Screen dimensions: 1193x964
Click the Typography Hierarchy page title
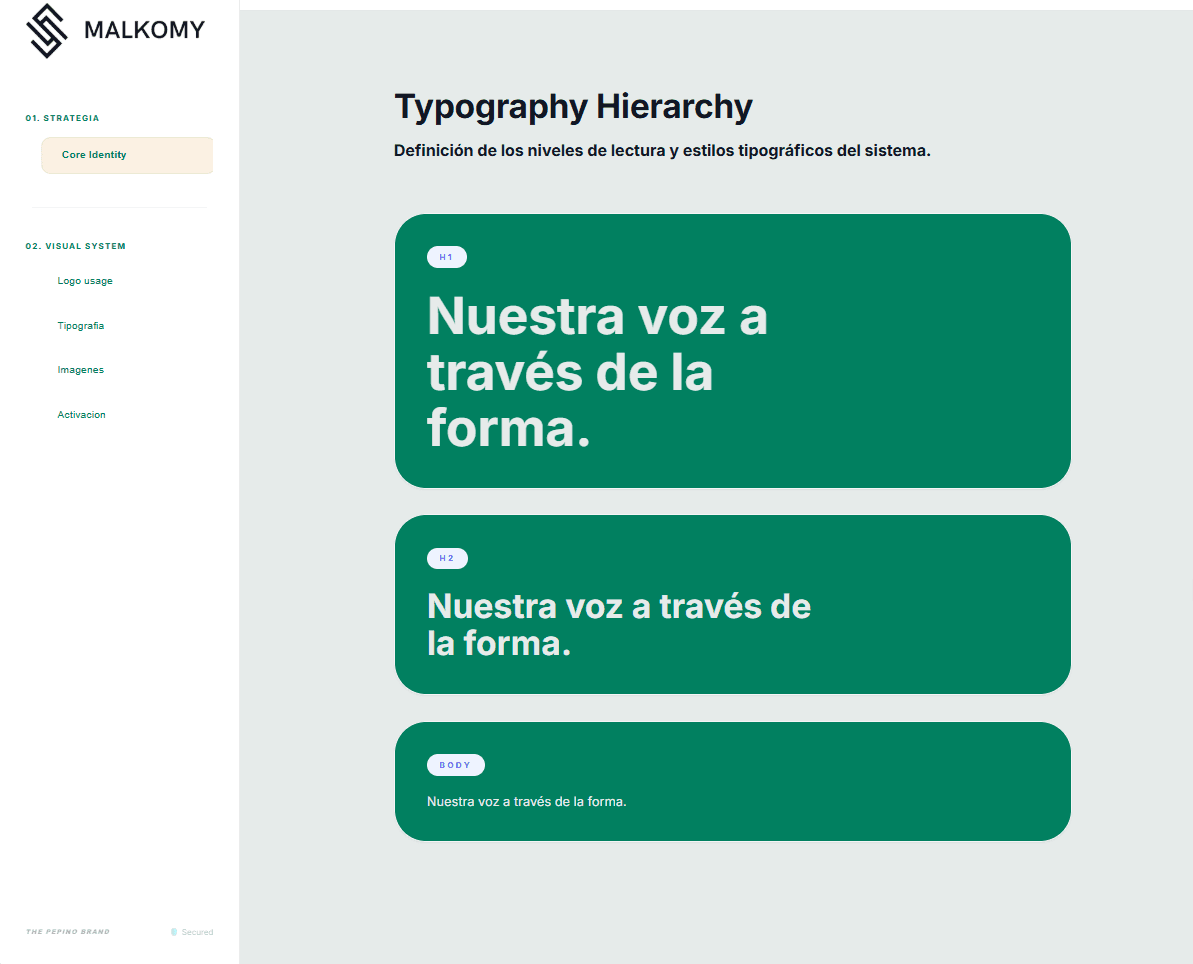click(x=574, y=107)
